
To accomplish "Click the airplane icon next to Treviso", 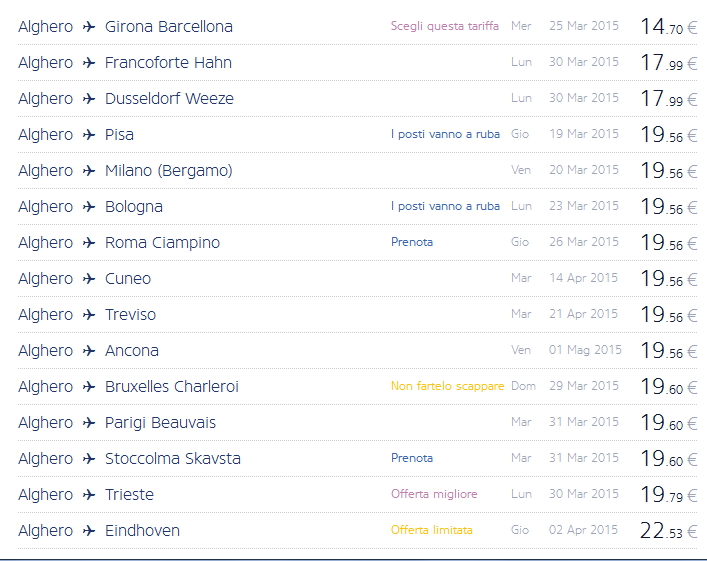I will 89,315.
